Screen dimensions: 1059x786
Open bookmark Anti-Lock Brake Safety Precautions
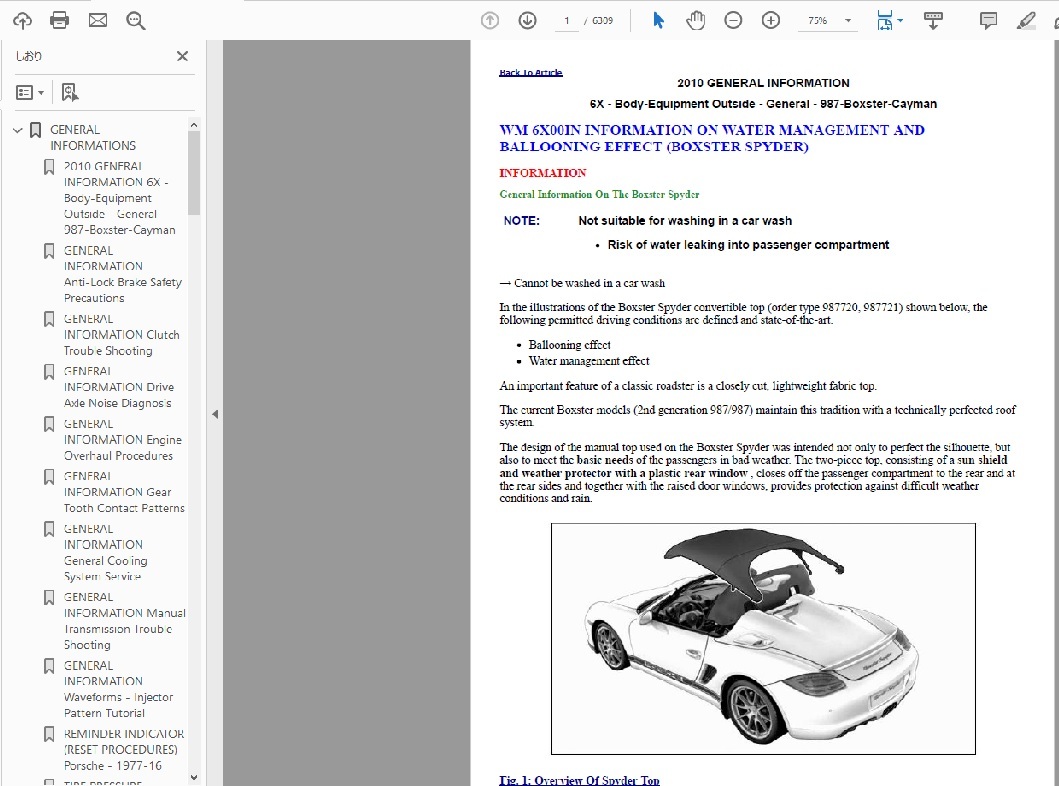tap(123, 274)
